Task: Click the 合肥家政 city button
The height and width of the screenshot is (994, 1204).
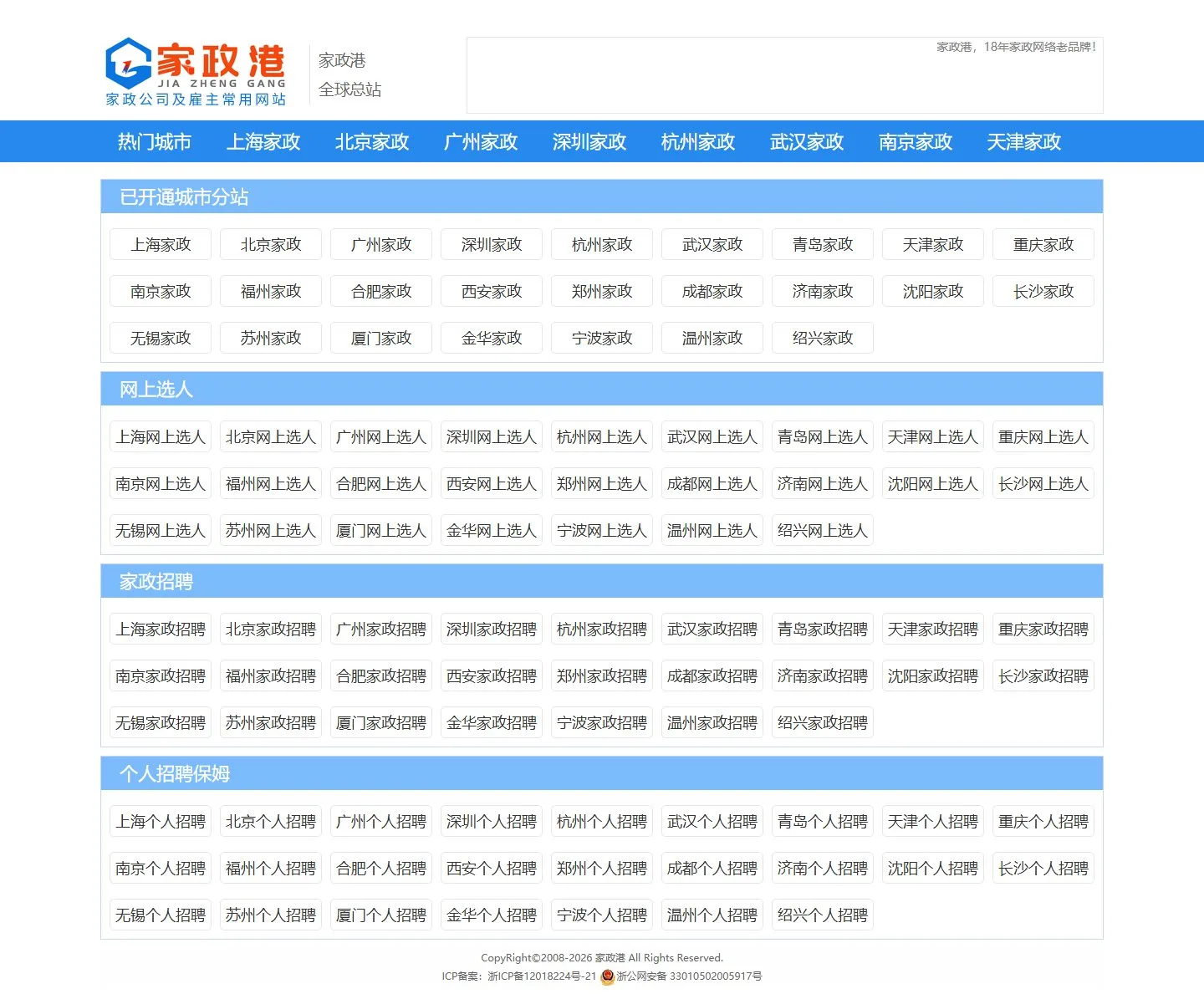Action: (381, 291)
